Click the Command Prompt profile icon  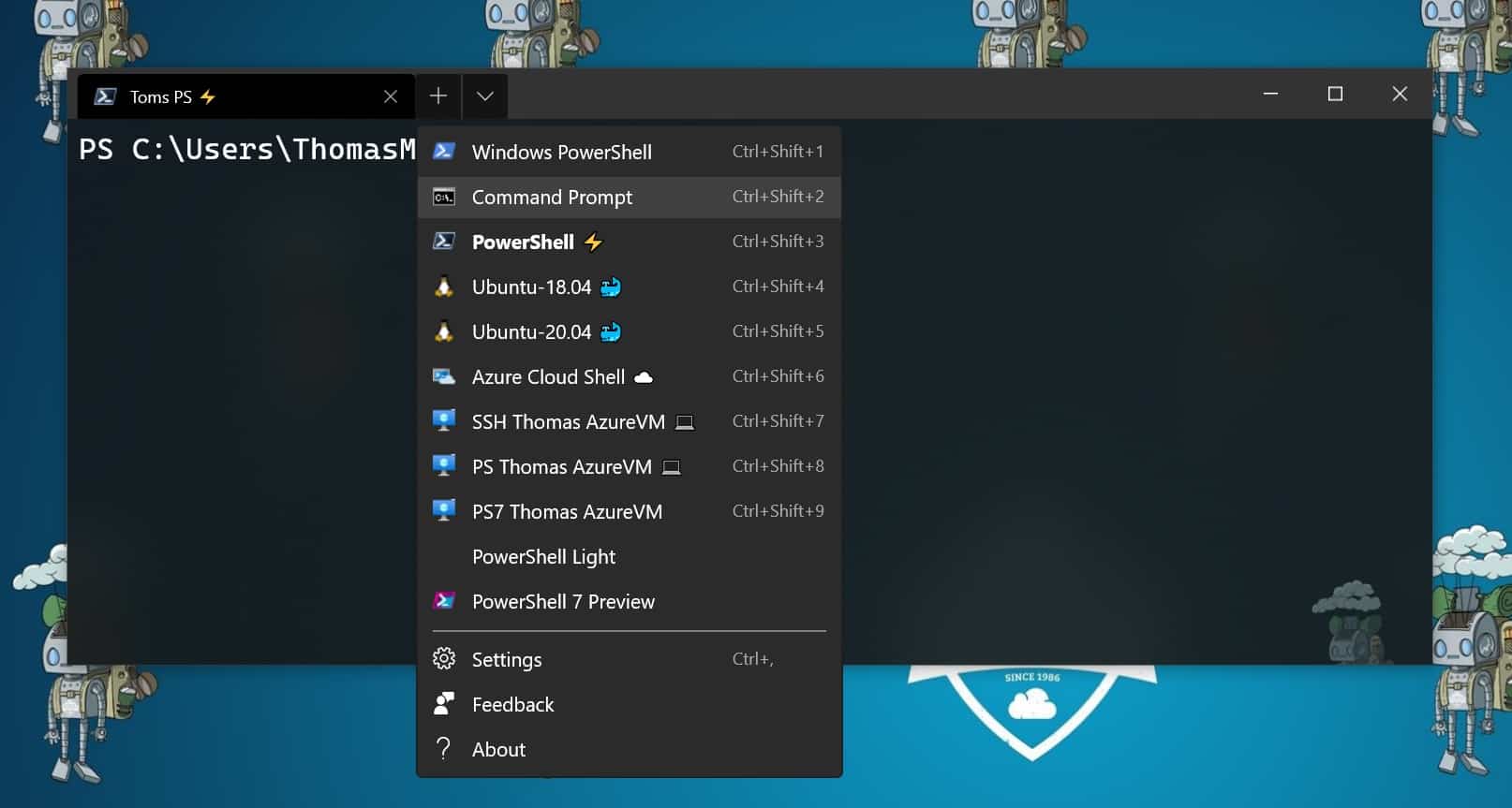point(444,197)
